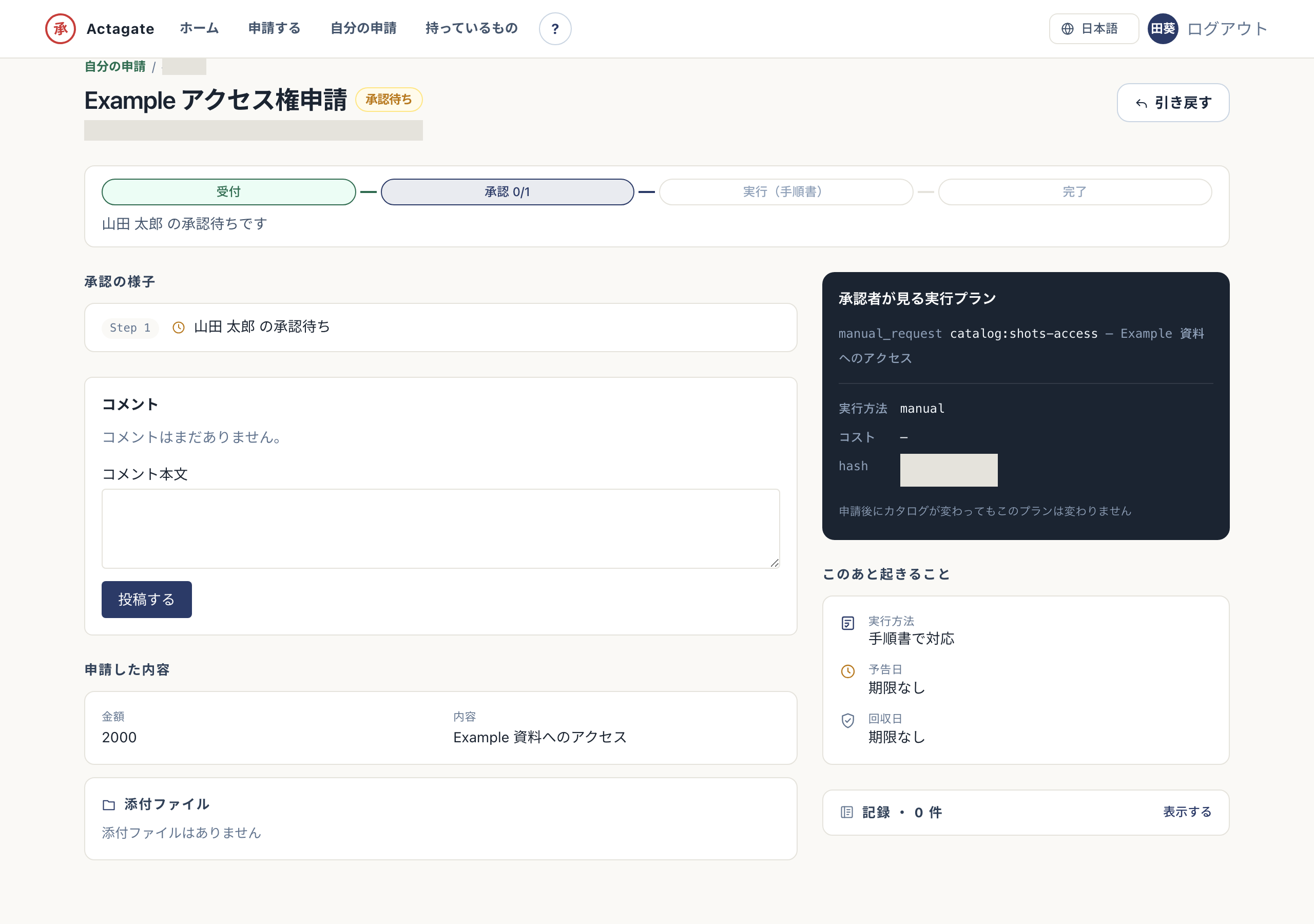
Task: Click the log icon next to 記録
Action: pyautogui.click(x=846, y=812)
